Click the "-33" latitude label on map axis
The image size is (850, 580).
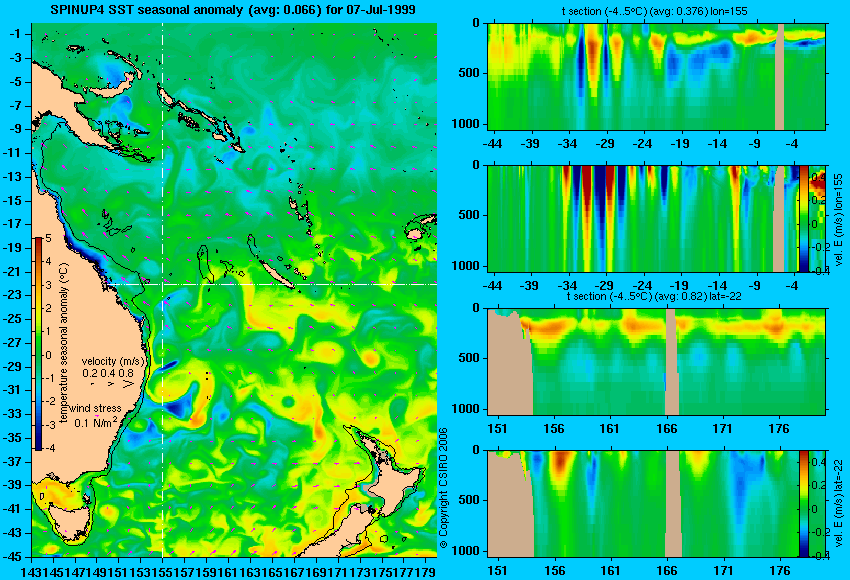[14, 414]
